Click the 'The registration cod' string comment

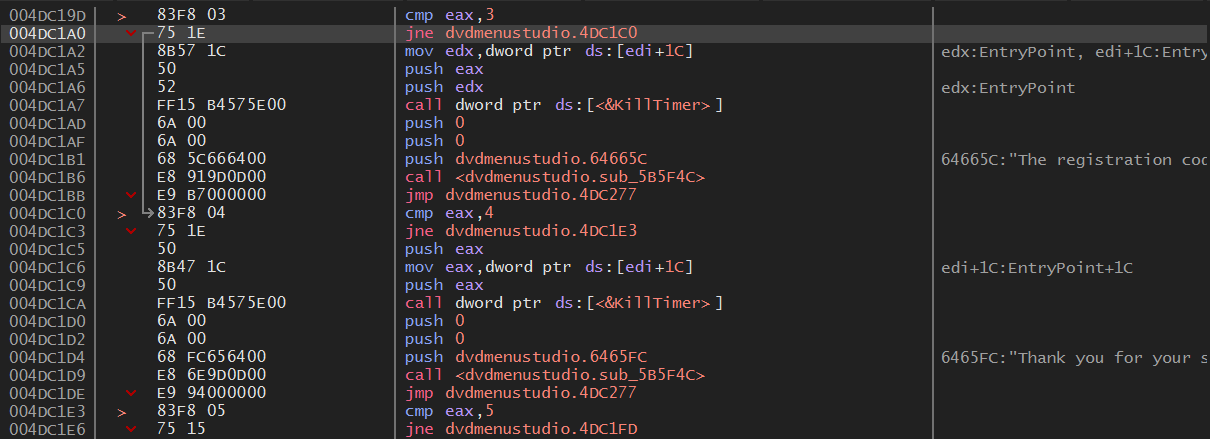(1075, 160)
